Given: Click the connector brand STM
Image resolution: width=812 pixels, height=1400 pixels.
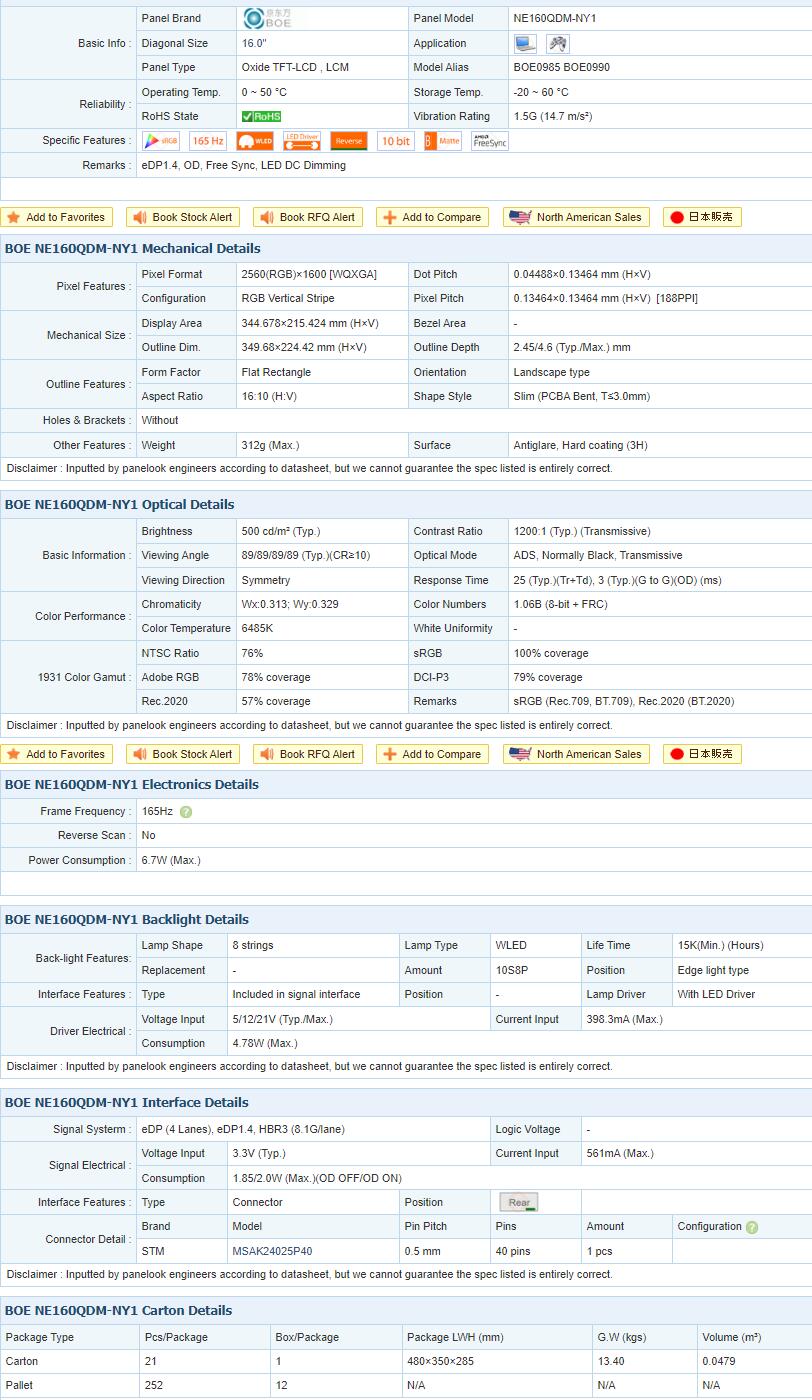Looking at the screenshot, I should (153, 1251).
